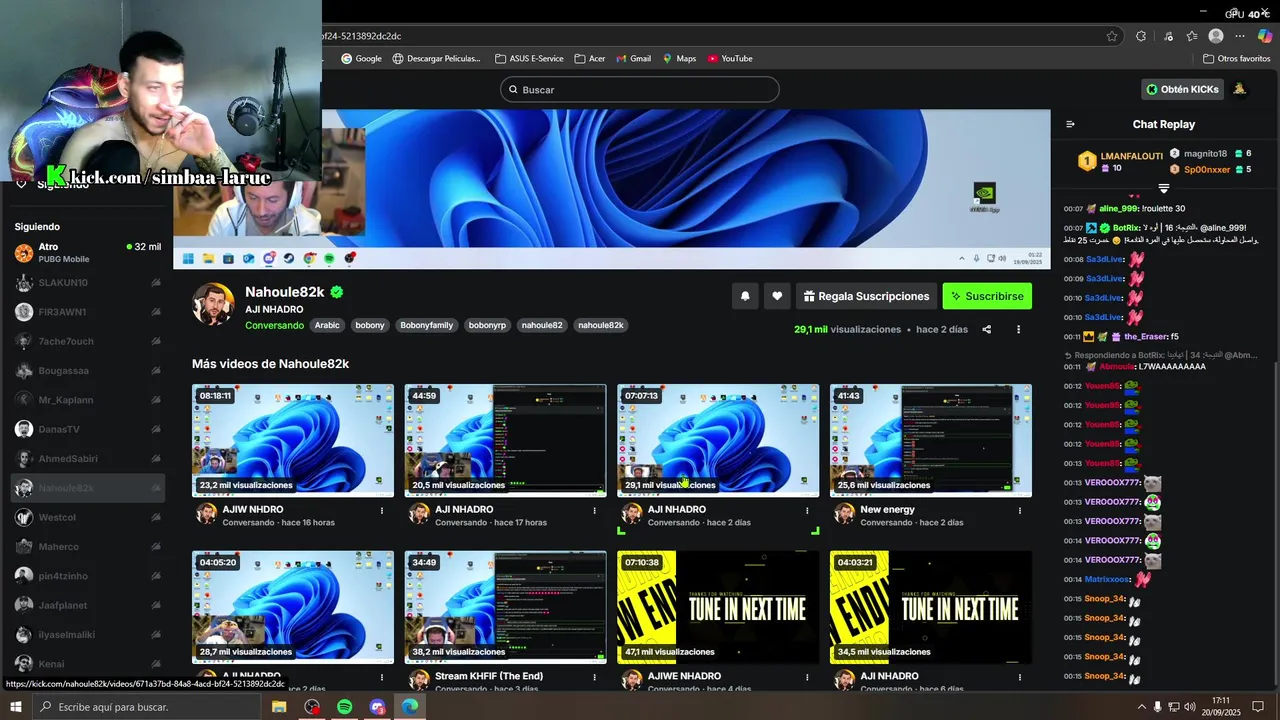The image size is (1280, 720).
Task: Open Jaafplanet channel in sidebar
Action: [x=87, y=605]
